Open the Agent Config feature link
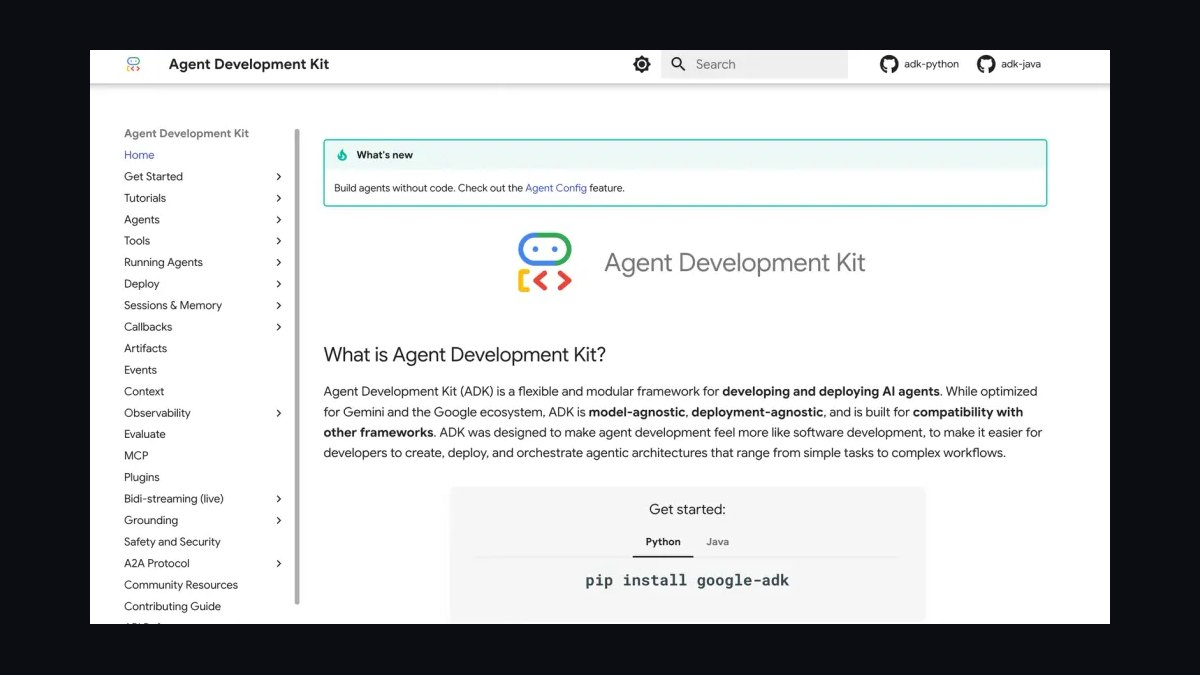1200x675 pixels. [556, 188]
